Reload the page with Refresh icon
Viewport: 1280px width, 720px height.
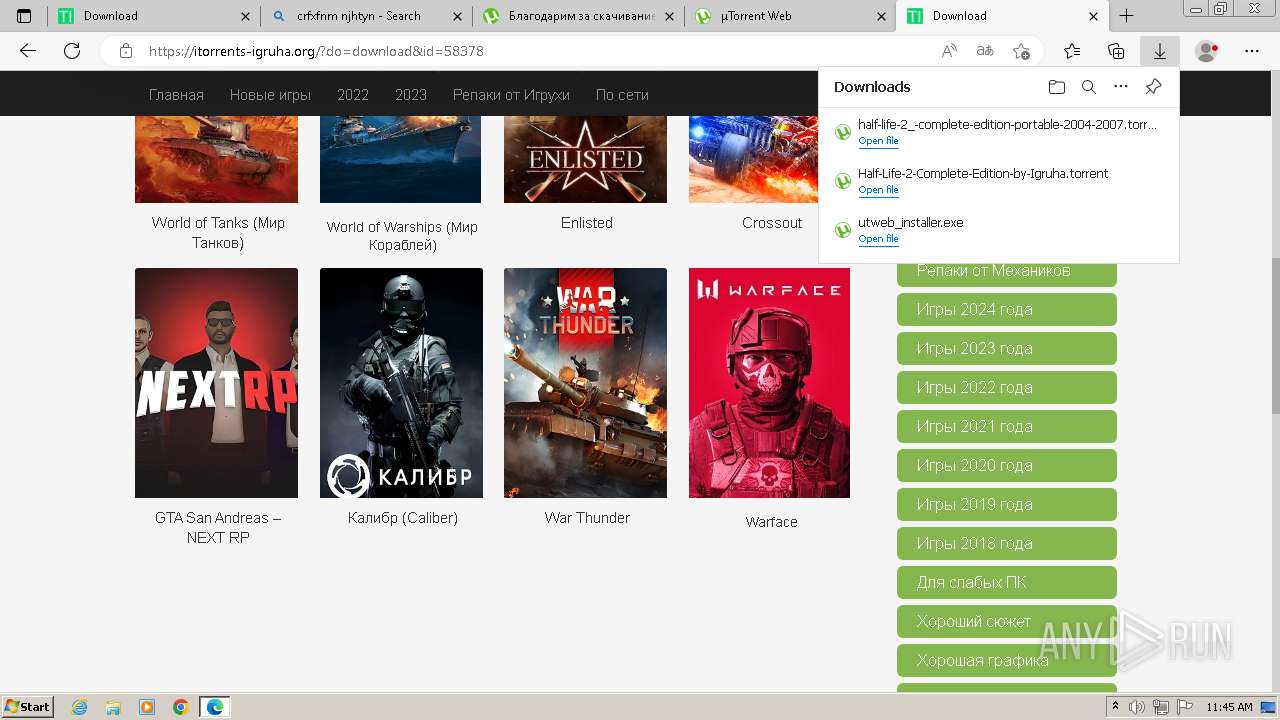[72, 51]
